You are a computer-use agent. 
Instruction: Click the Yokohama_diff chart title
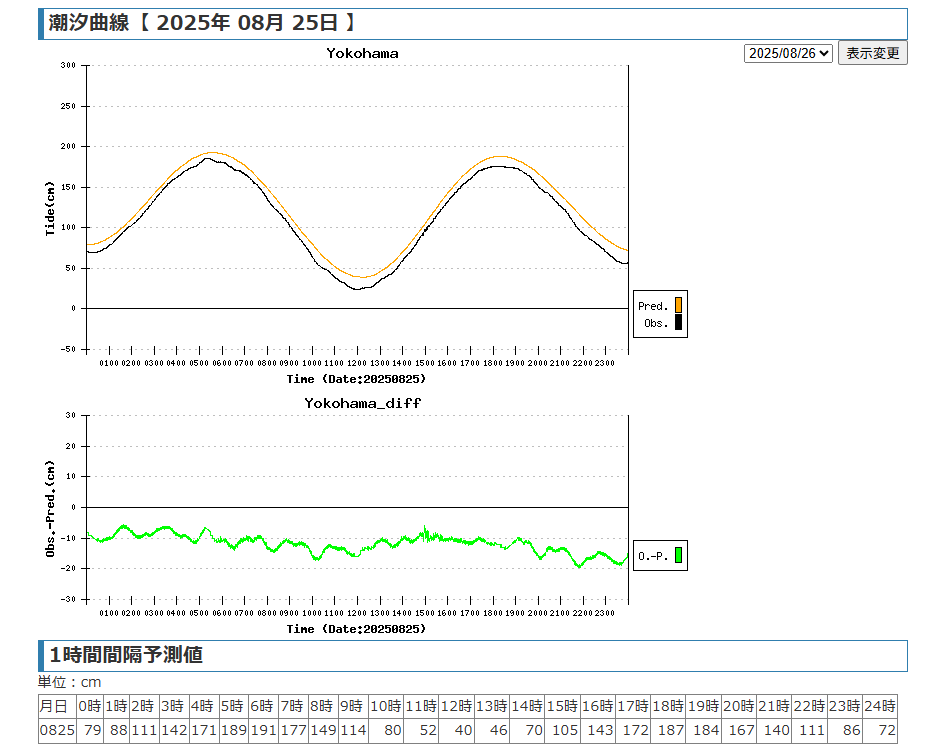click(362, 403)
